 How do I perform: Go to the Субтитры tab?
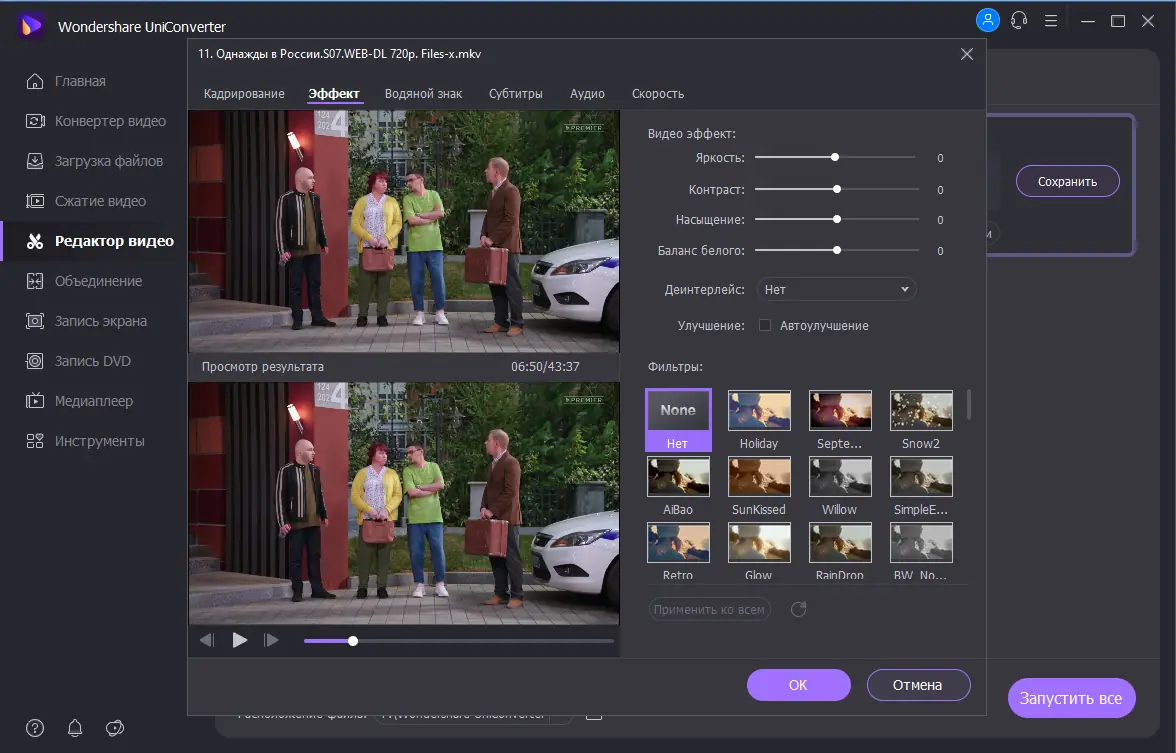coord(516,93)
